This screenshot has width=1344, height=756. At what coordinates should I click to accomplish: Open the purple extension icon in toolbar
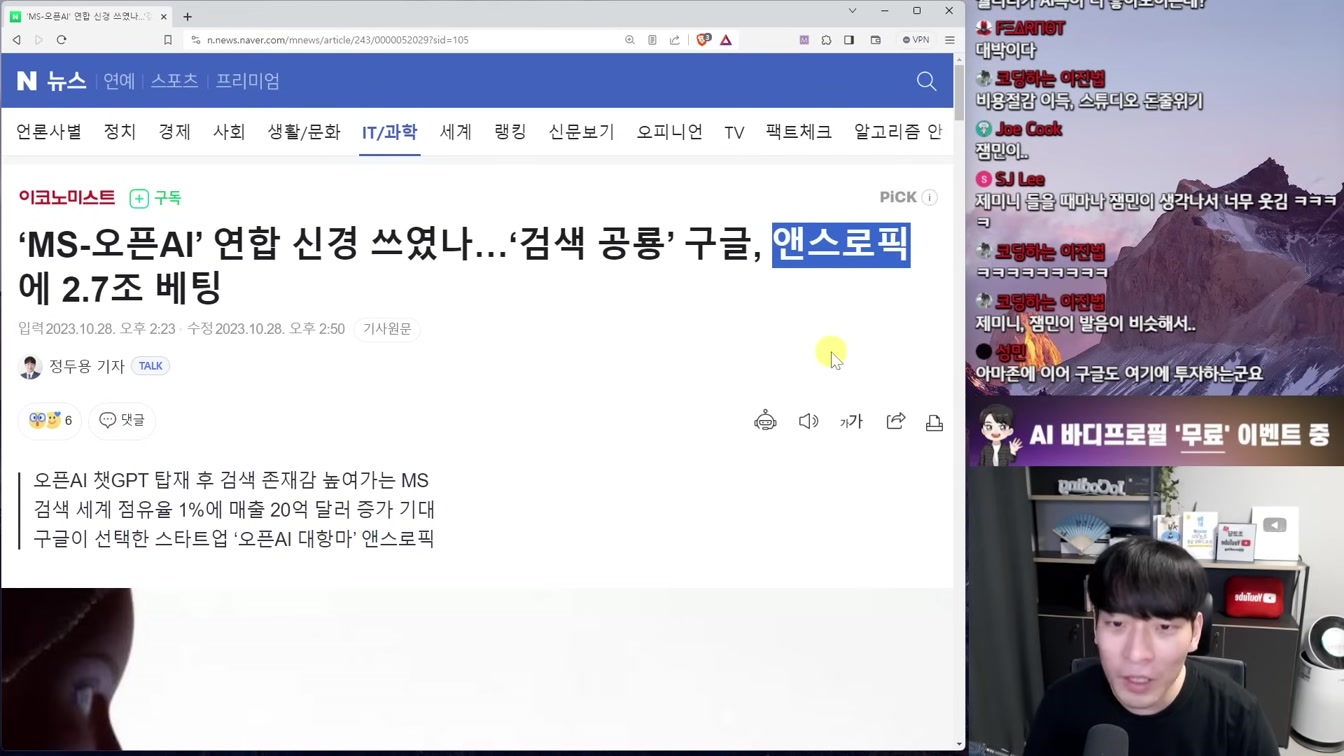(804, 40)
